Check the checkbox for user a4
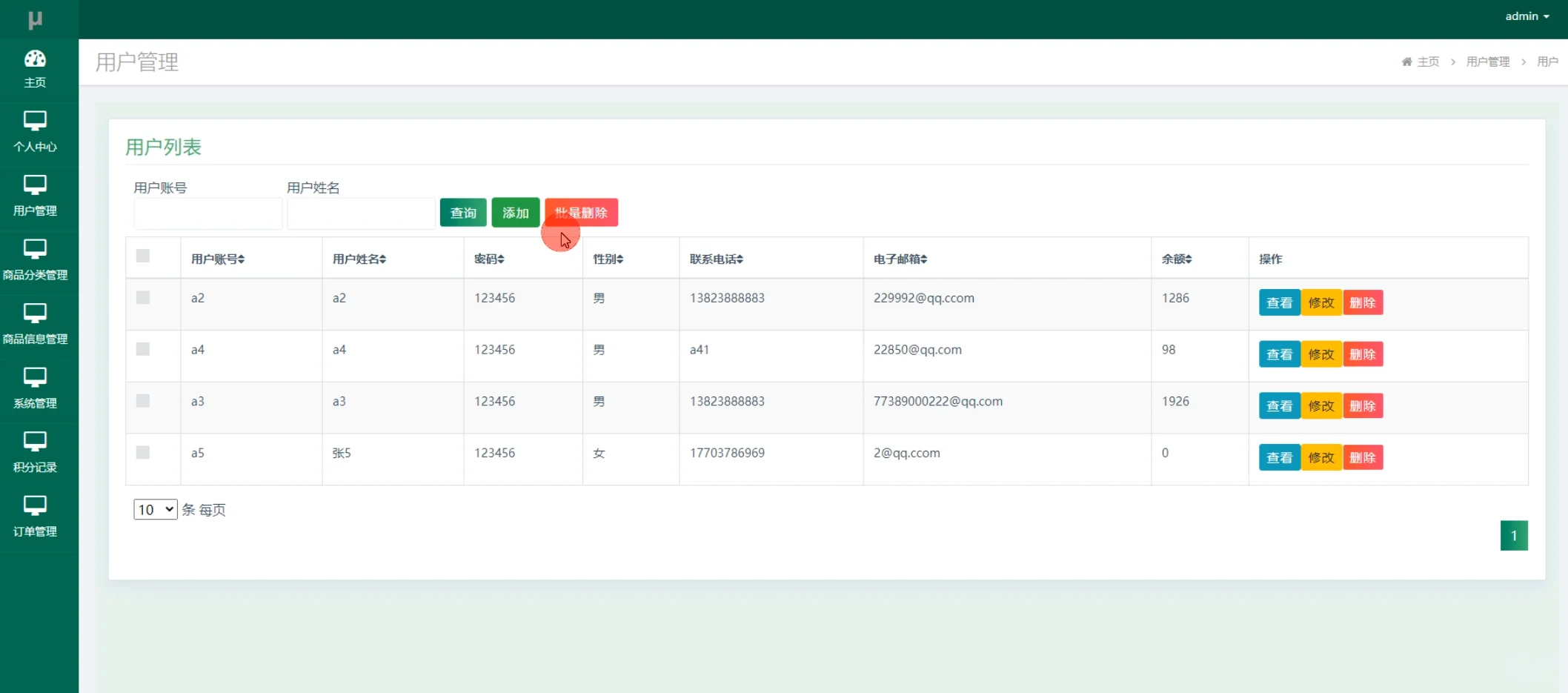The image size is (1568, 693). click(x=143, y=349)
